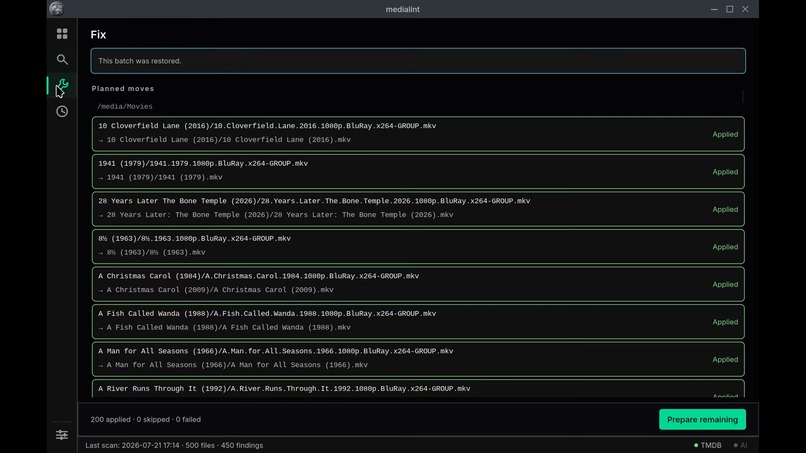Select the wrench Fix tool in the sidebar
Screen dimensions: 806x453
pos(62,85)
